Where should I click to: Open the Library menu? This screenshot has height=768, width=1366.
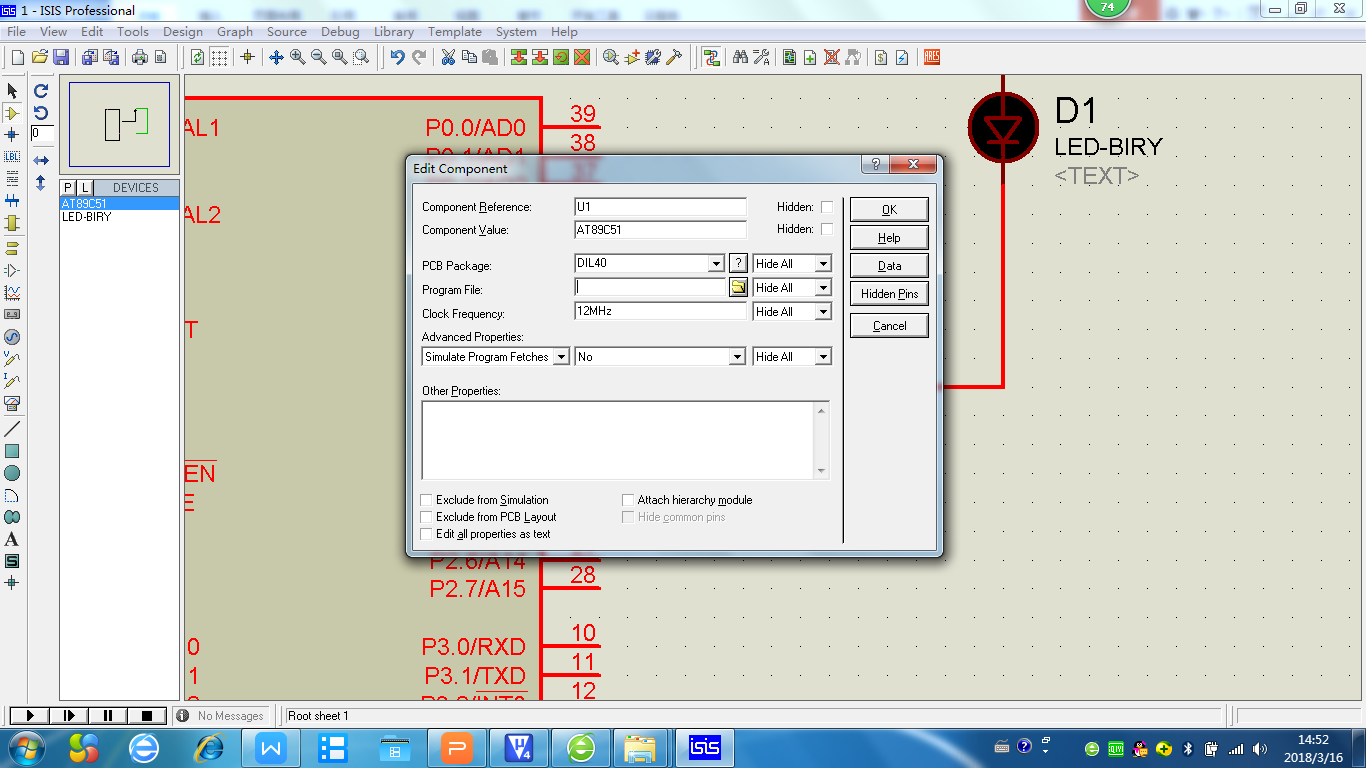[x=394, y=32]
